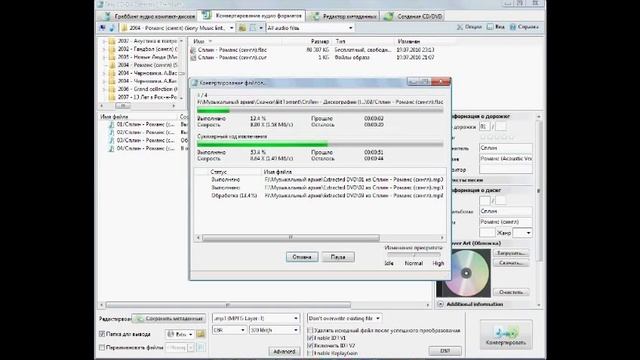
Task: Click the album title field in disc information
Action: click(x=506, y=222)
